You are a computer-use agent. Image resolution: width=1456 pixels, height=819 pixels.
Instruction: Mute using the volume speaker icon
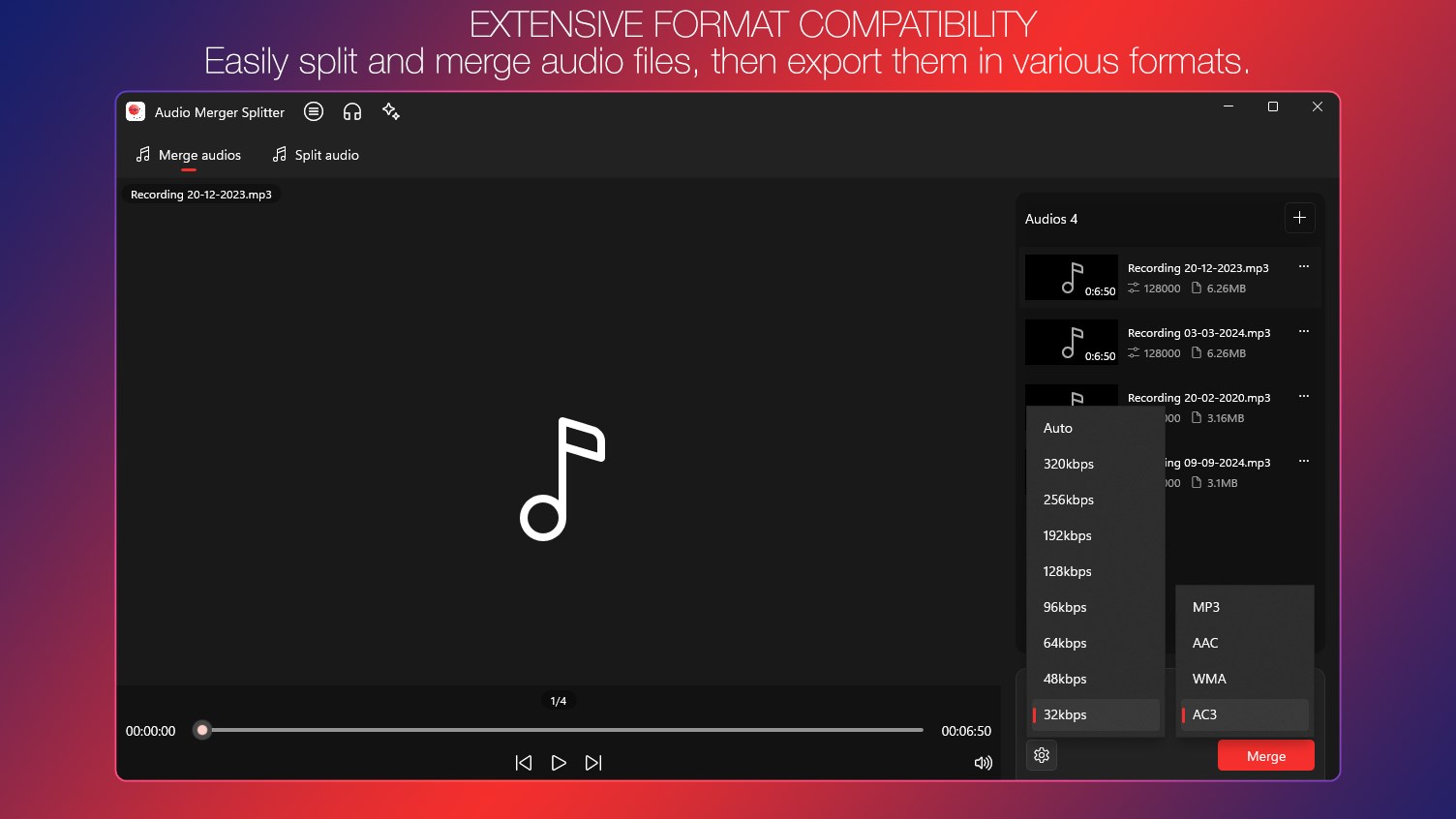pyautogui.click(x=984, y=763)
